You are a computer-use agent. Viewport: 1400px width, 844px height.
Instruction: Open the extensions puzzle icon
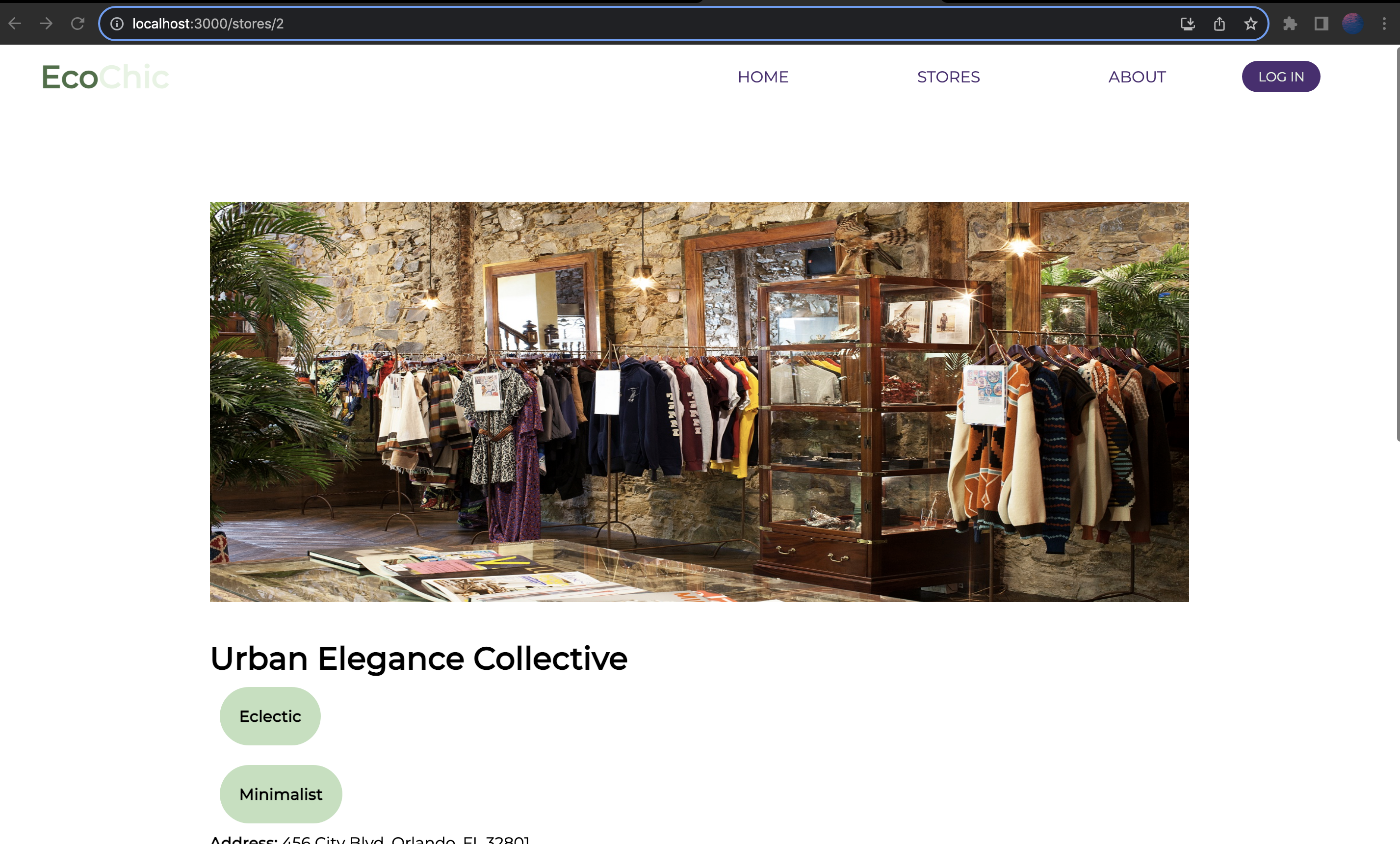[1290, 24]
